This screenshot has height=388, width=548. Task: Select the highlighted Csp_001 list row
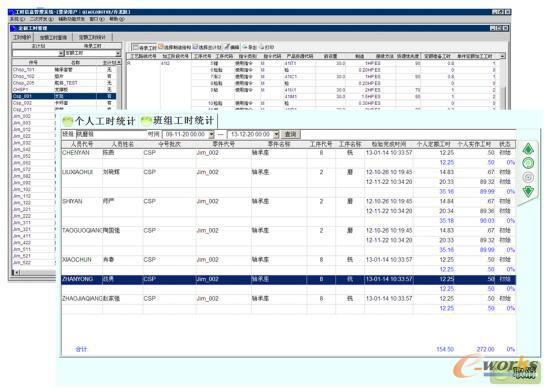point(64,96)
